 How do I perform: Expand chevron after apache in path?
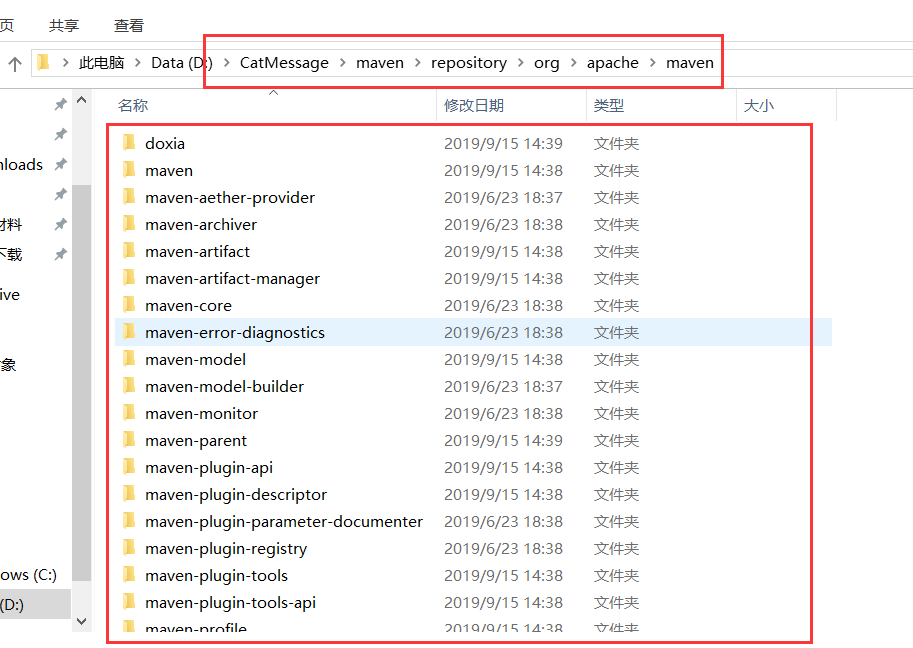click(653, 62)
